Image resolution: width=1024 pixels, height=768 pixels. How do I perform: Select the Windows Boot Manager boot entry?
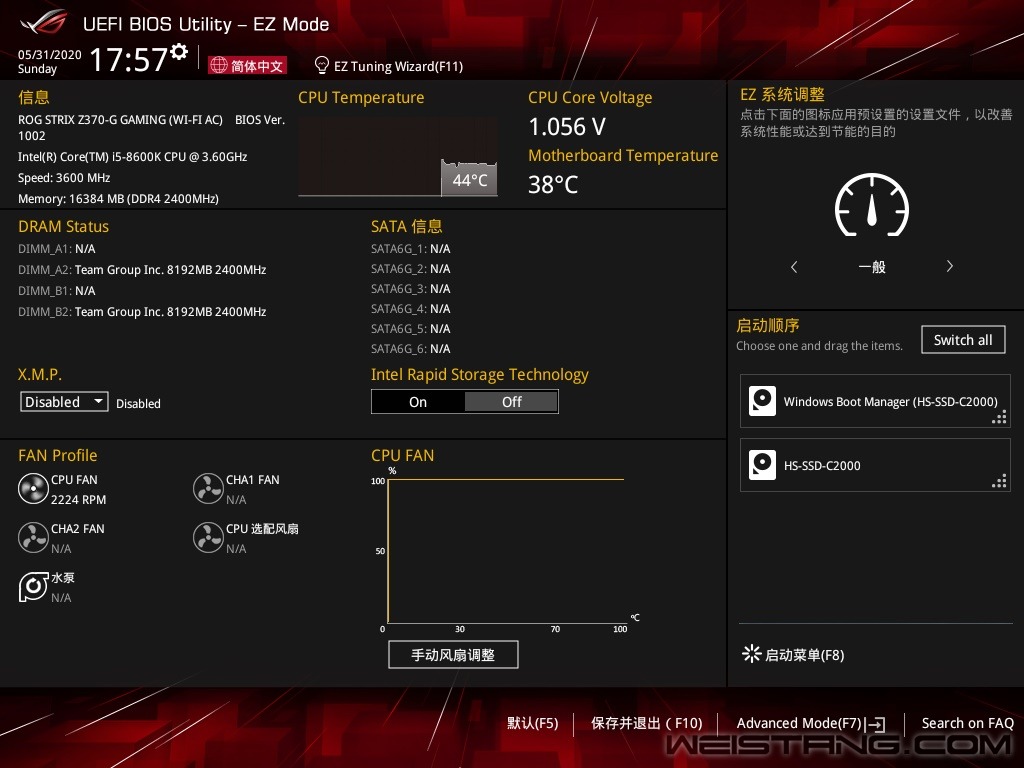(875, 402)
